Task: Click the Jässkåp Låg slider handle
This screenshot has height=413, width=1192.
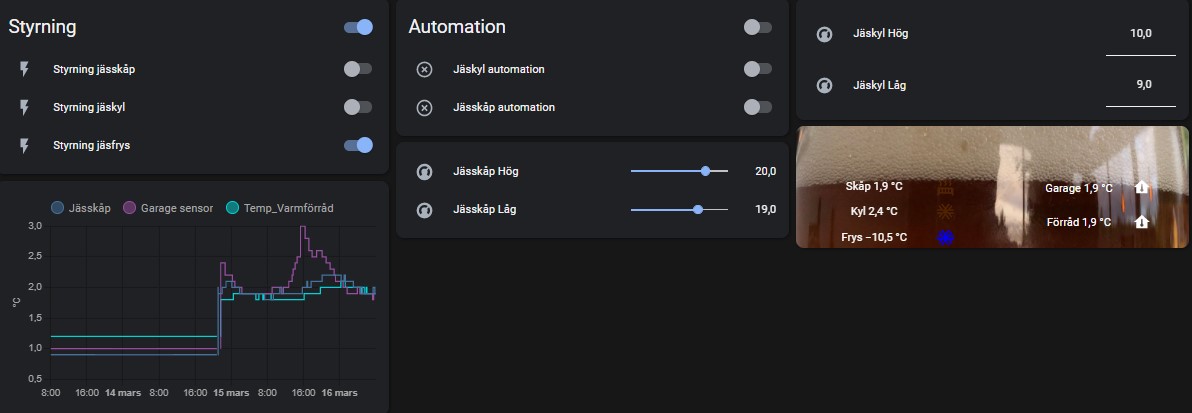Action: coord(698,209)
